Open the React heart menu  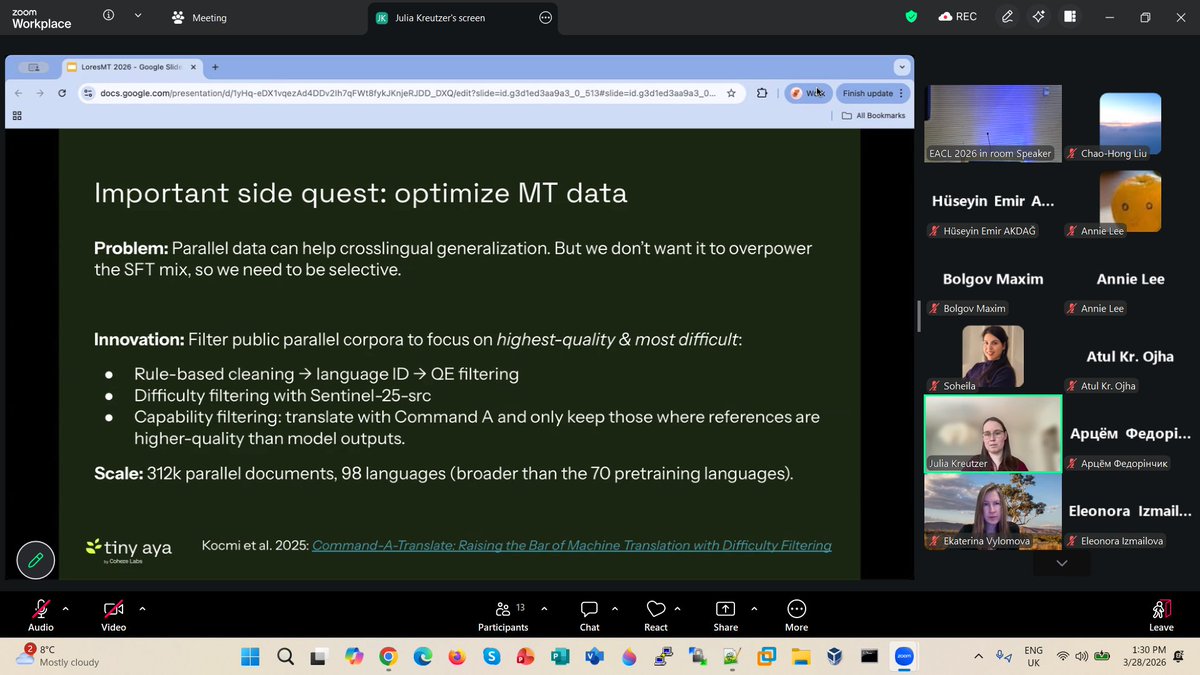coord(656,615)
